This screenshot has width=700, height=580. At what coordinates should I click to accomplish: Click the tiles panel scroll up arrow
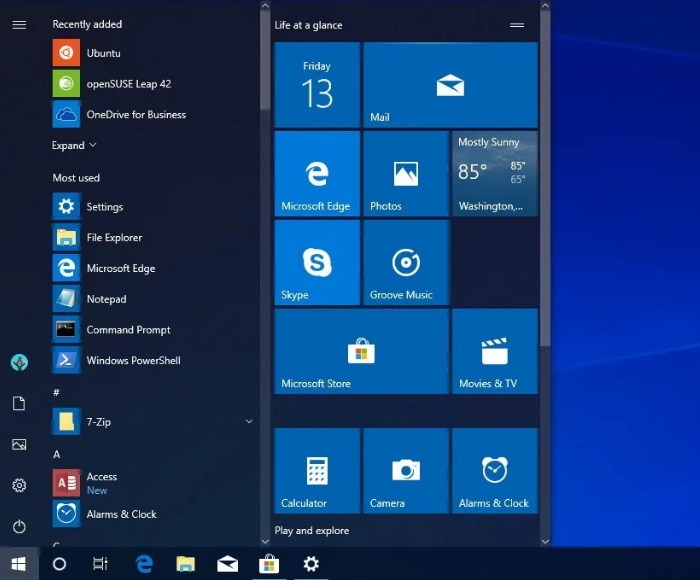click(545, 6)
